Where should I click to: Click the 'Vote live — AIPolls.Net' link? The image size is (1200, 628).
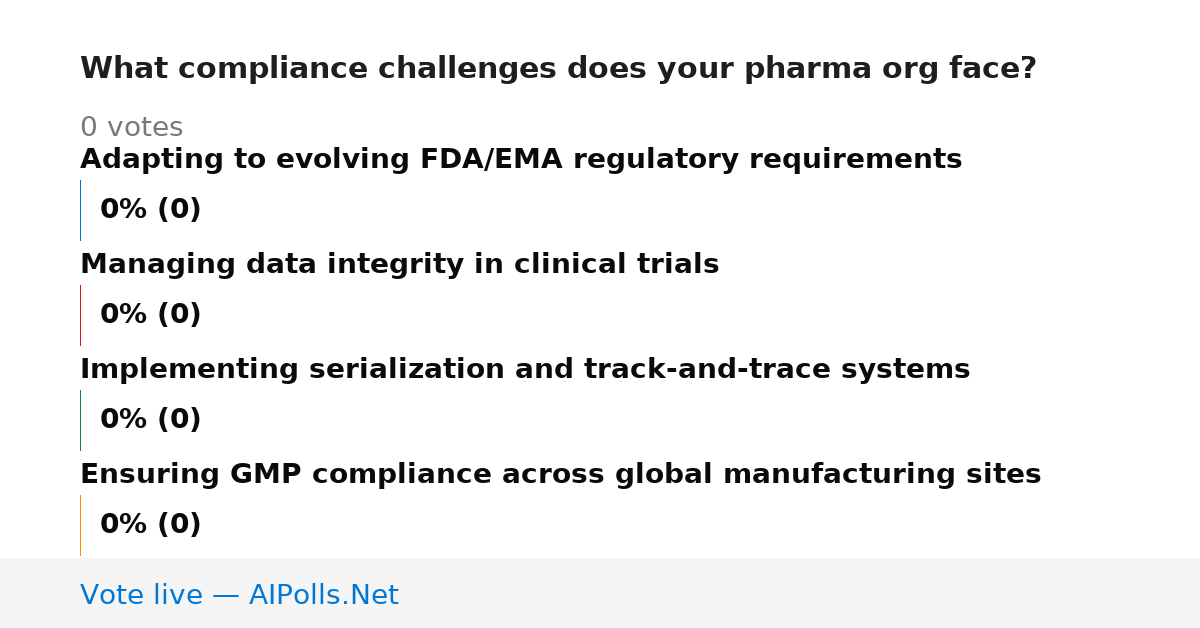[239, 595]
